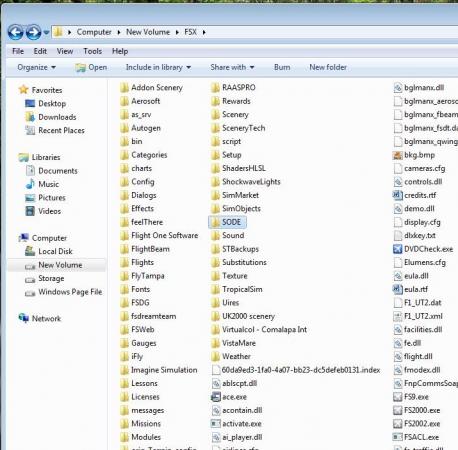
Task: Click FSX in the address breadcrumb
Action: [190, 32]
